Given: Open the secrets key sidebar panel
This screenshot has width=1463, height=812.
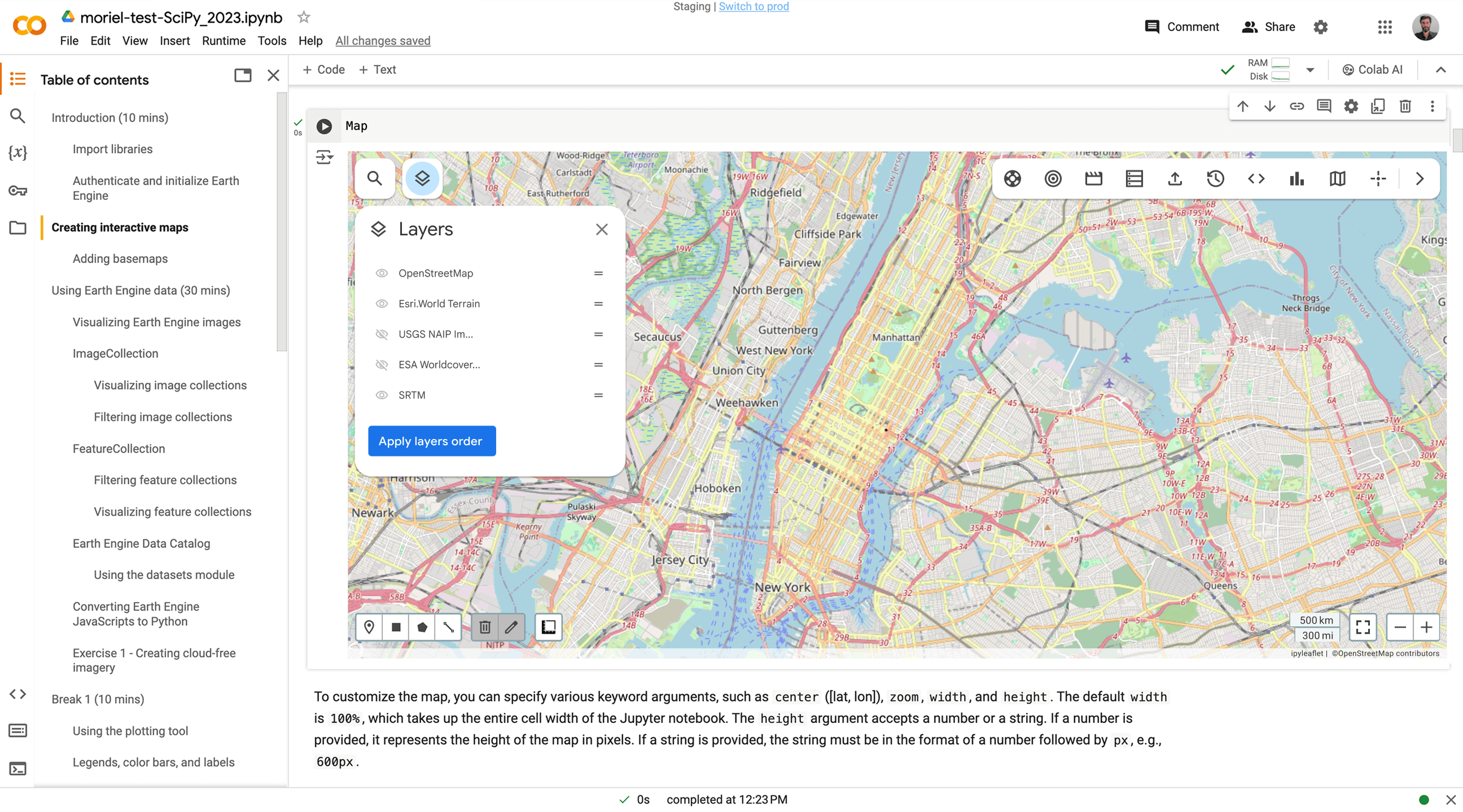Looking at the screenshot, I should coord(17,190).
